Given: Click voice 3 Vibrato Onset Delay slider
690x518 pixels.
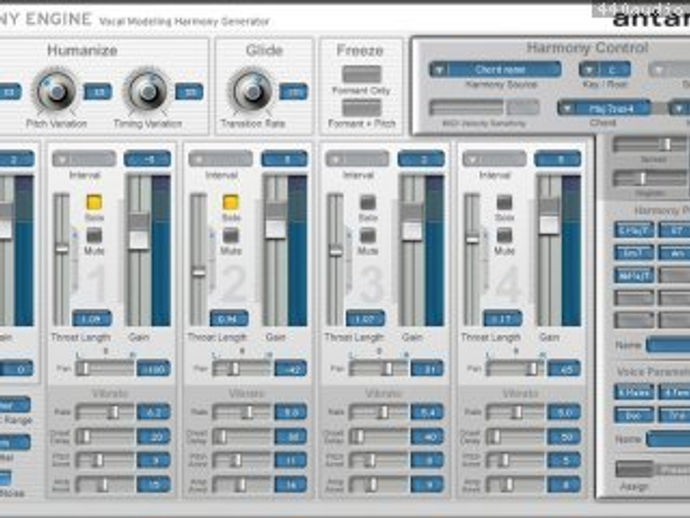Looking at the screenshot, I should 378,437.
